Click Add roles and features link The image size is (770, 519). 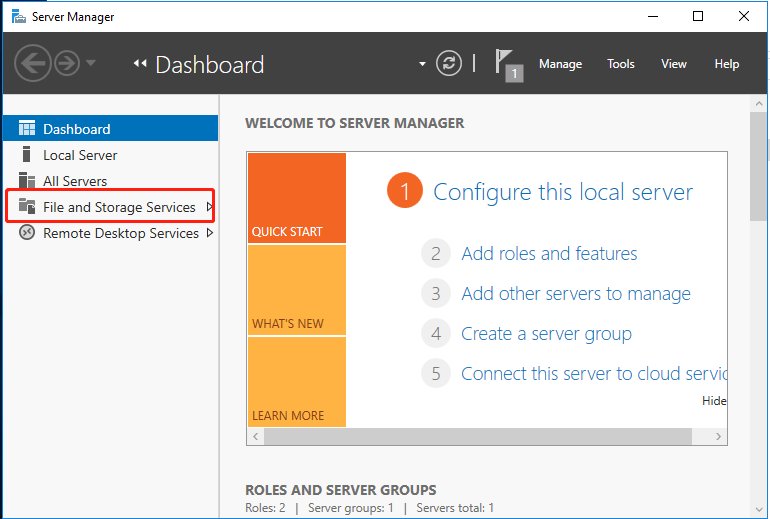pos(549,254)
